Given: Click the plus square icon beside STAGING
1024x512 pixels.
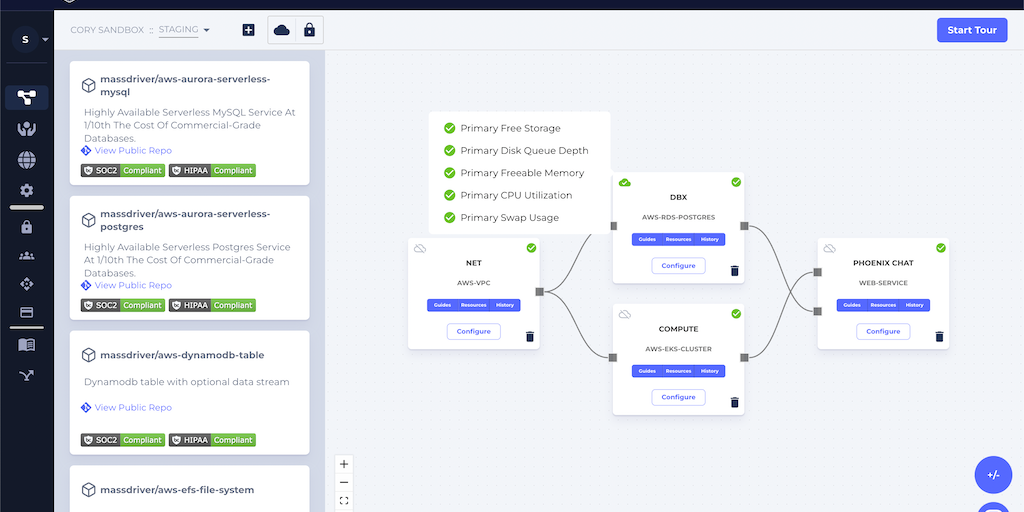Looking at the screenshot, I should [x=249, y=30].
